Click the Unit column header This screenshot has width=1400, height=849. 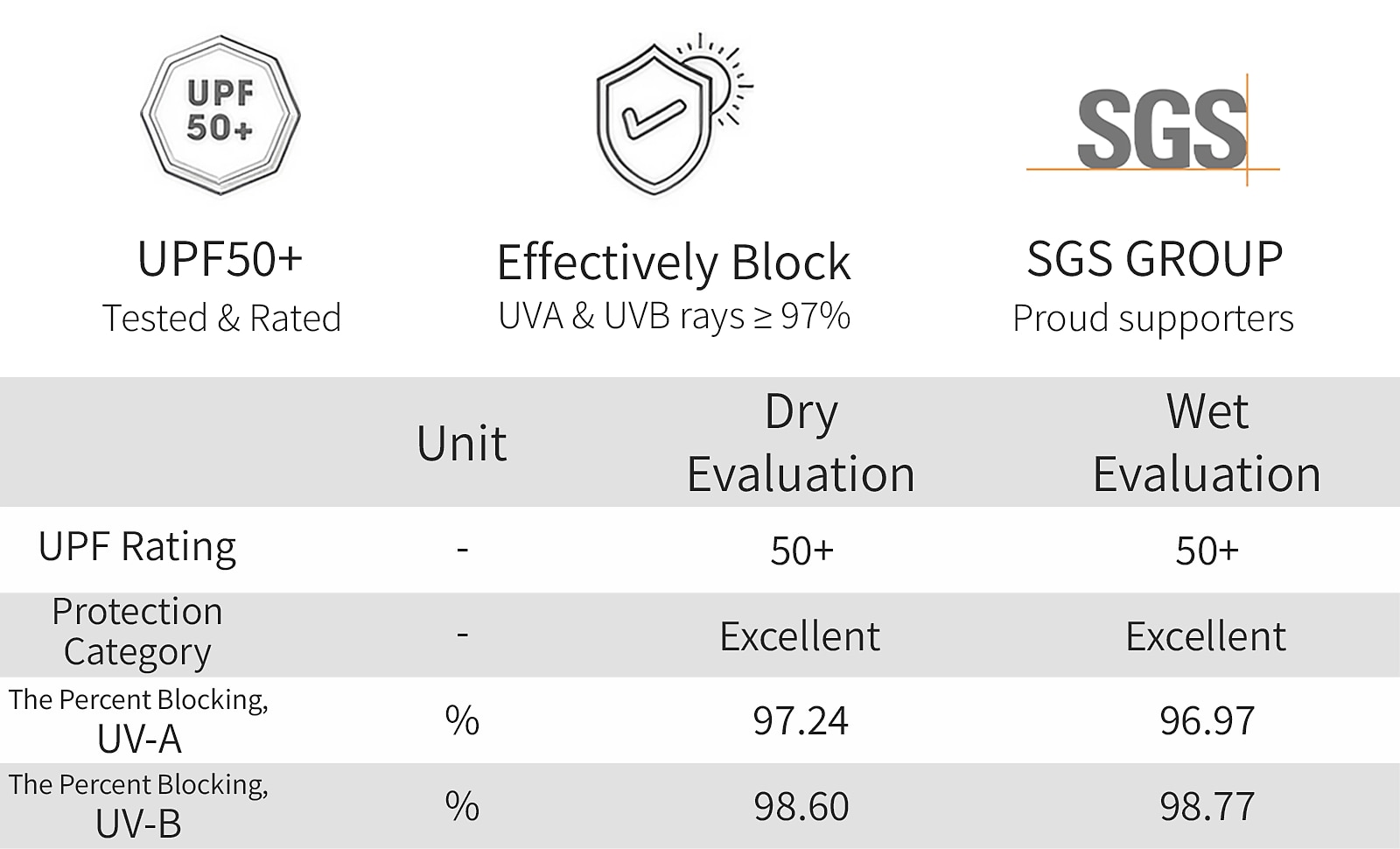[462, 443]
